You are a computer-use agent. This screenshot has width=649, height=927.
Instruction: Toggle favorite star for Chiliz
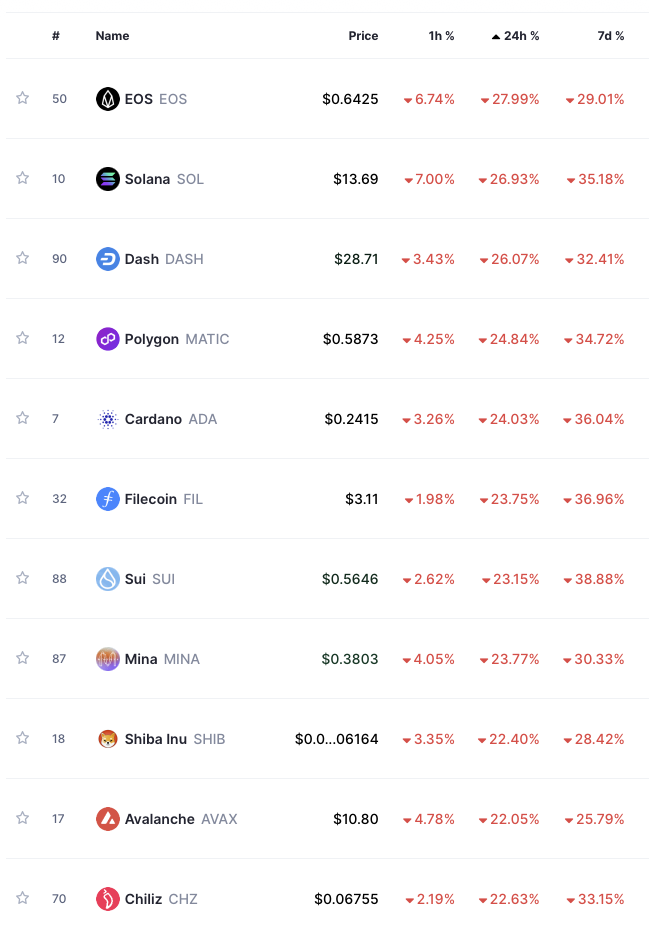[22, 898]
